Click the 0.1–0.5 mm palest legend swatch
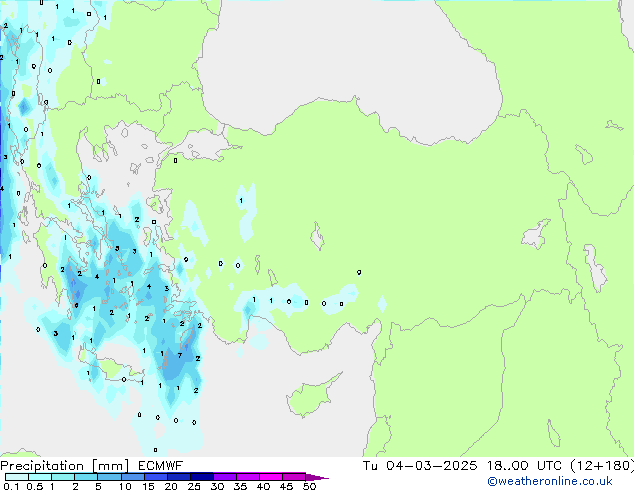 coord(17,477)
